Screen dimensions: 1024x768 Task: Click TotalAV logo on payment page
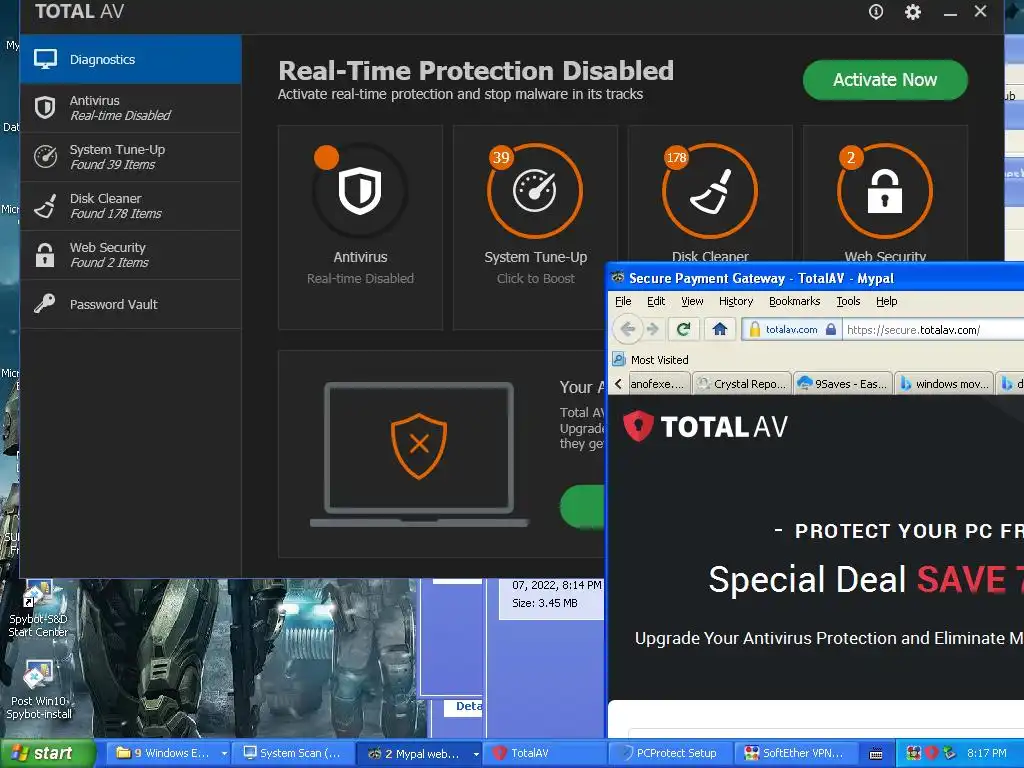[705, 426]
